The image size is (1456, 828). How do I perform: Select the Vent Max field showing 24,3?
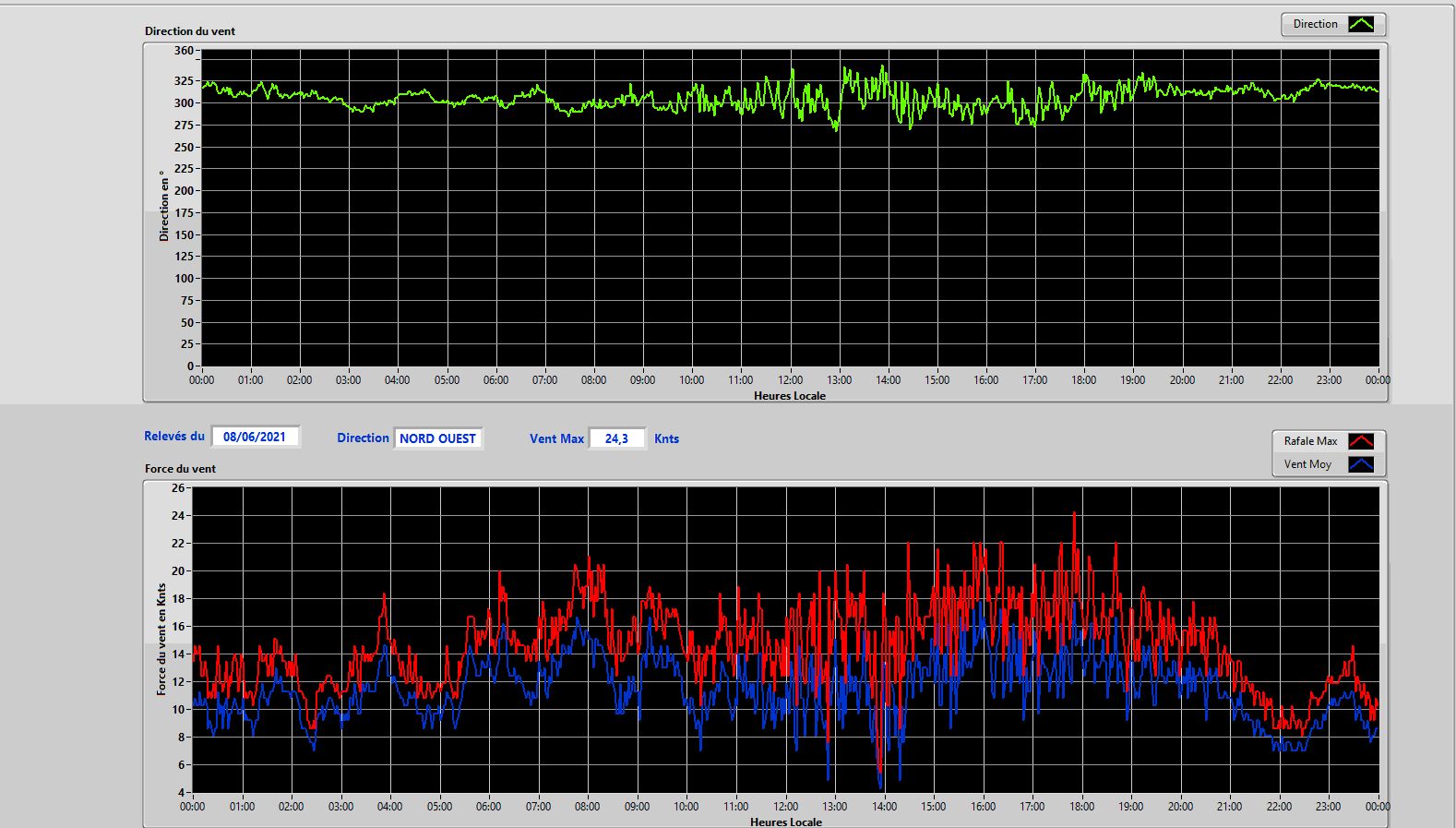click(x=616, y=438)
